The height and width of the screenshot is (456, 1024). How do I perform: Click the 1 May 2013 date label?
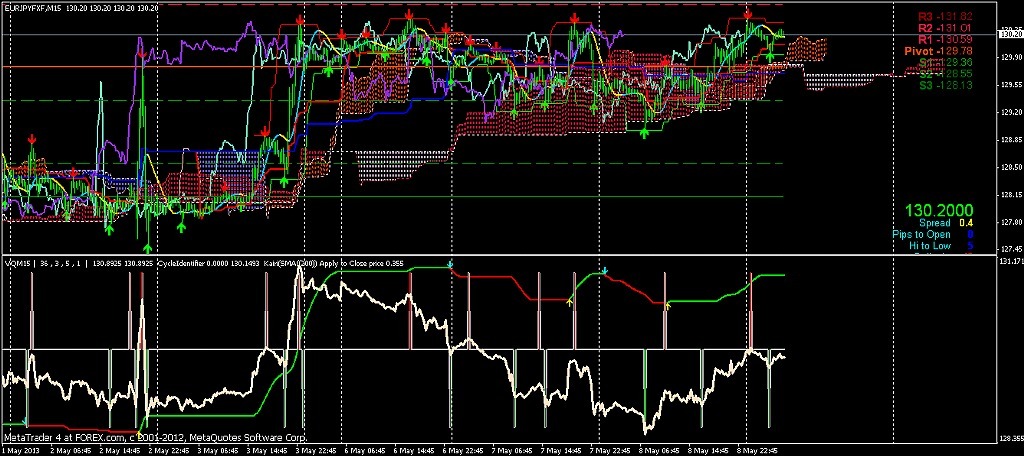coord(20,450)
